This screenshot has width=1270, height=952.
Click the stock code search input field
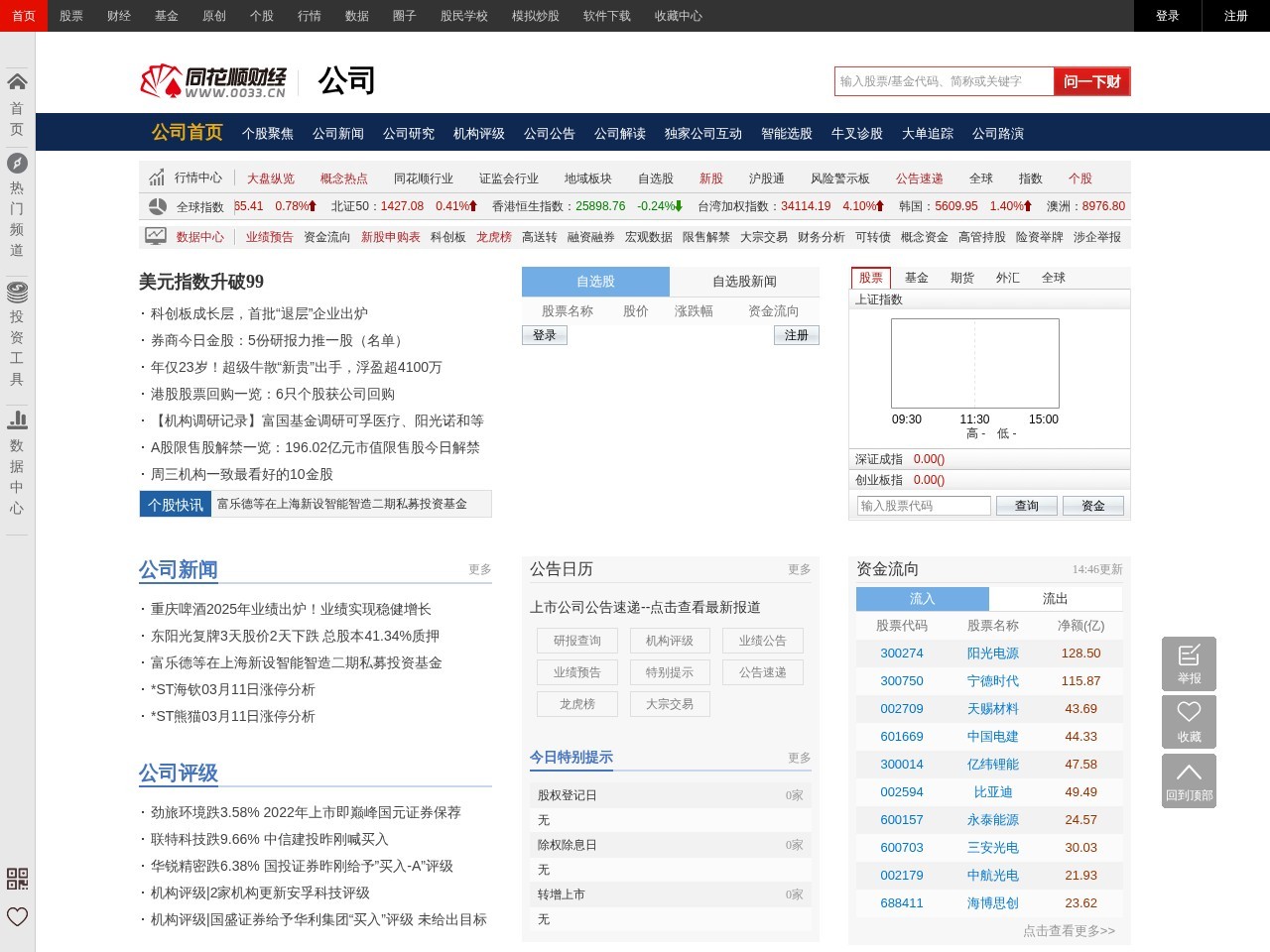click(x=924, y=506)
